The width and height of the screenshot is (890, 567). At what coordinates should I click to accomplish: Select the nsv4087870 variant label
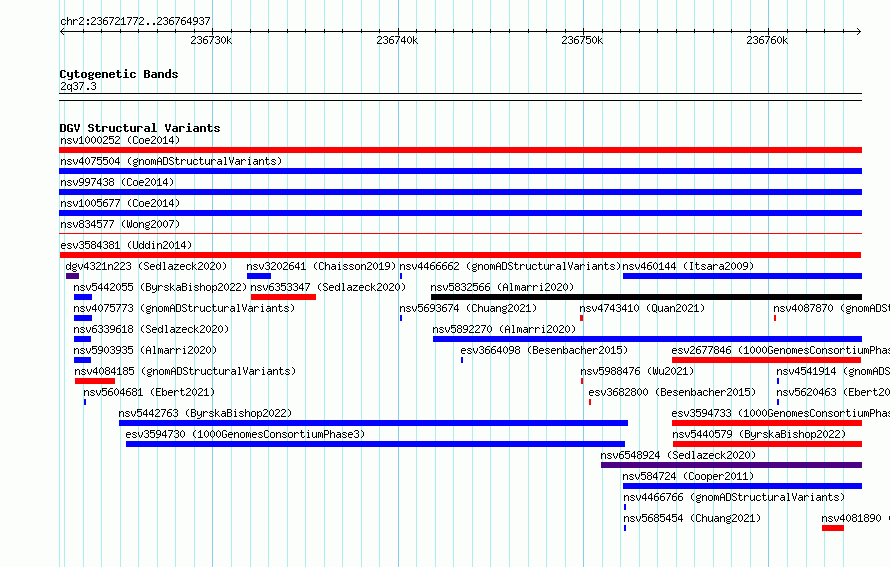(831, 308)
